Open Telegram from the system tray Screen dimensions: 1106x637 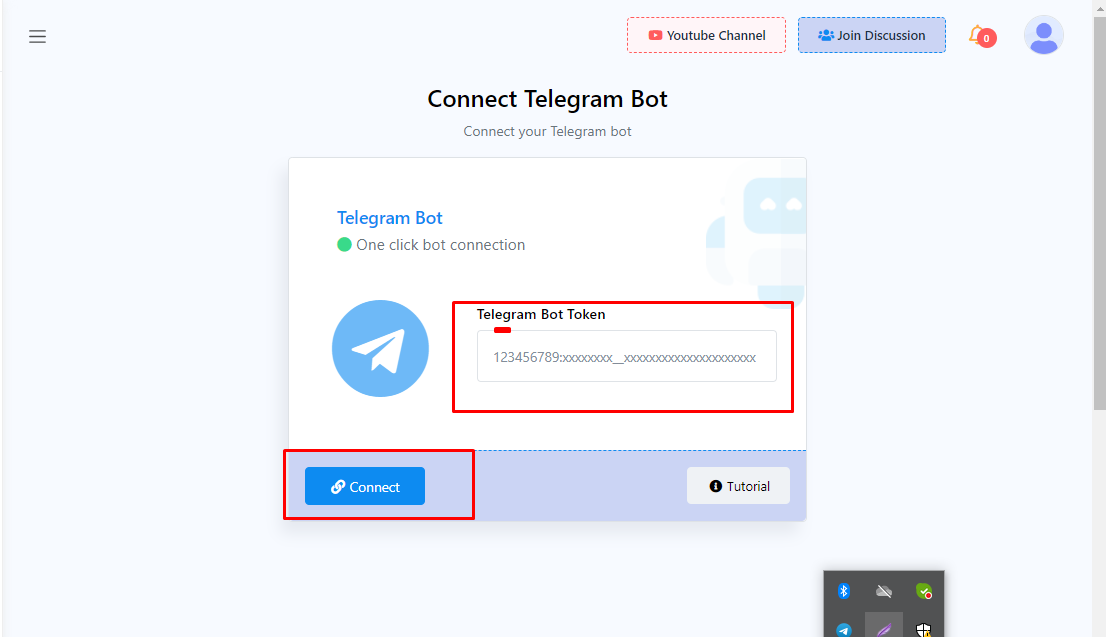coord(844,630)
